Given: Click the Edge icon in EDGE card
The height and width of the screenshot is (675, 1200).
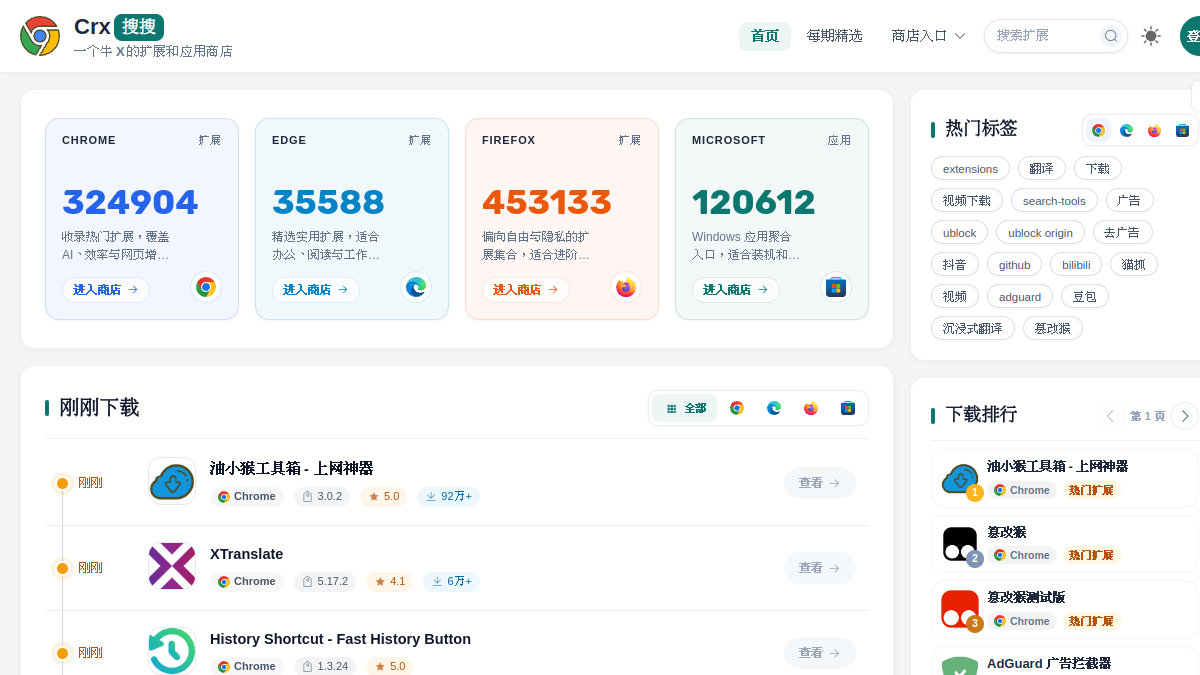Looking at the screenshot, I should point(416,288).
